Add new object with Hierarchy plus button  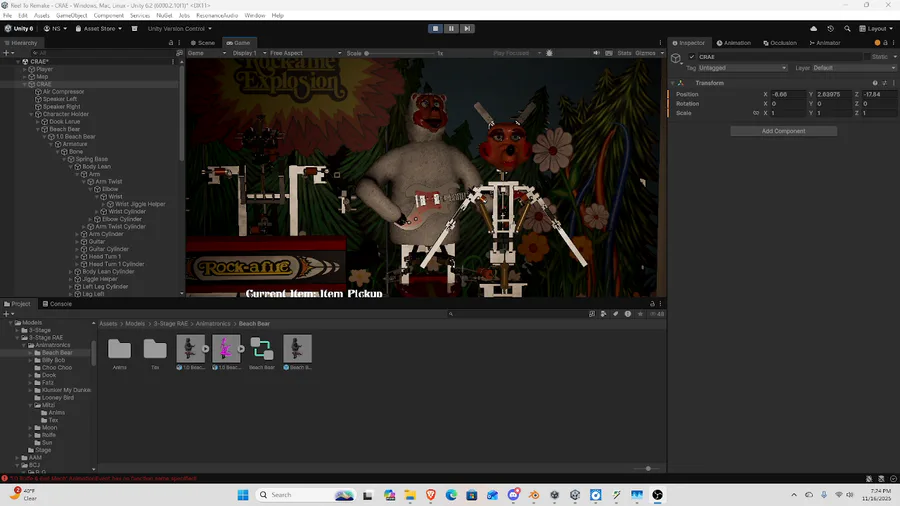pos(8,53)
